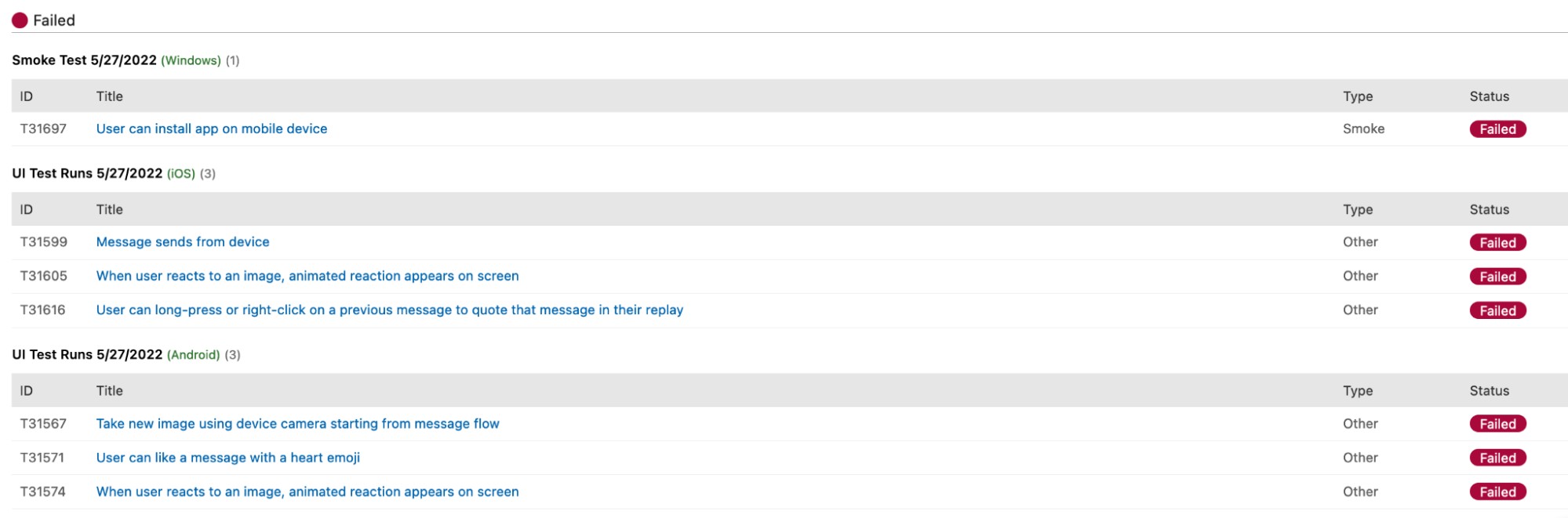Open the "Message sends from device" test
The width and height of the screenshot is (1568, 518).
[182, 242]
